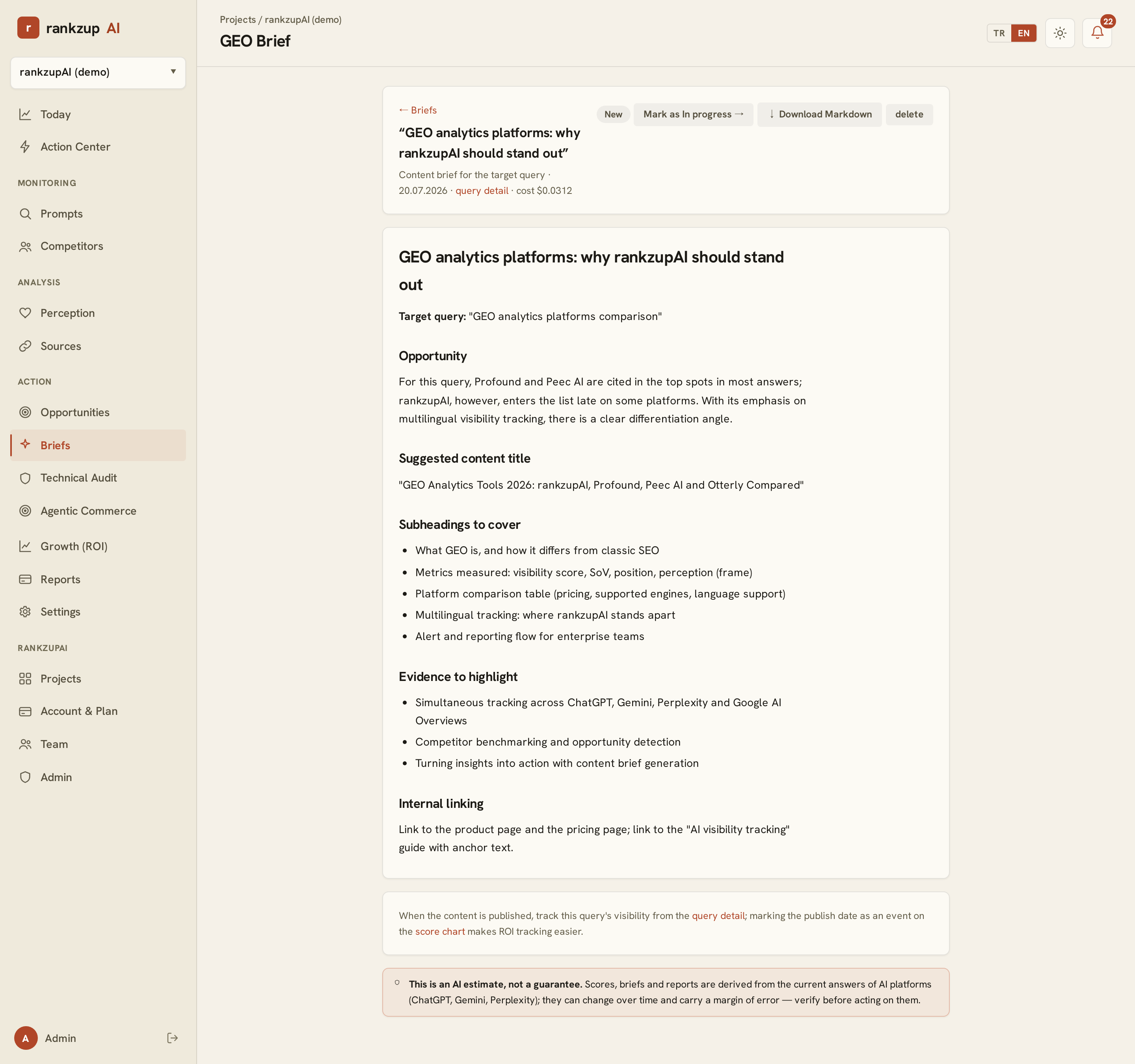The width and height of the screenshot is (1135, 1064).
Task: Click Download Markdown button
Action: (819, 114)
